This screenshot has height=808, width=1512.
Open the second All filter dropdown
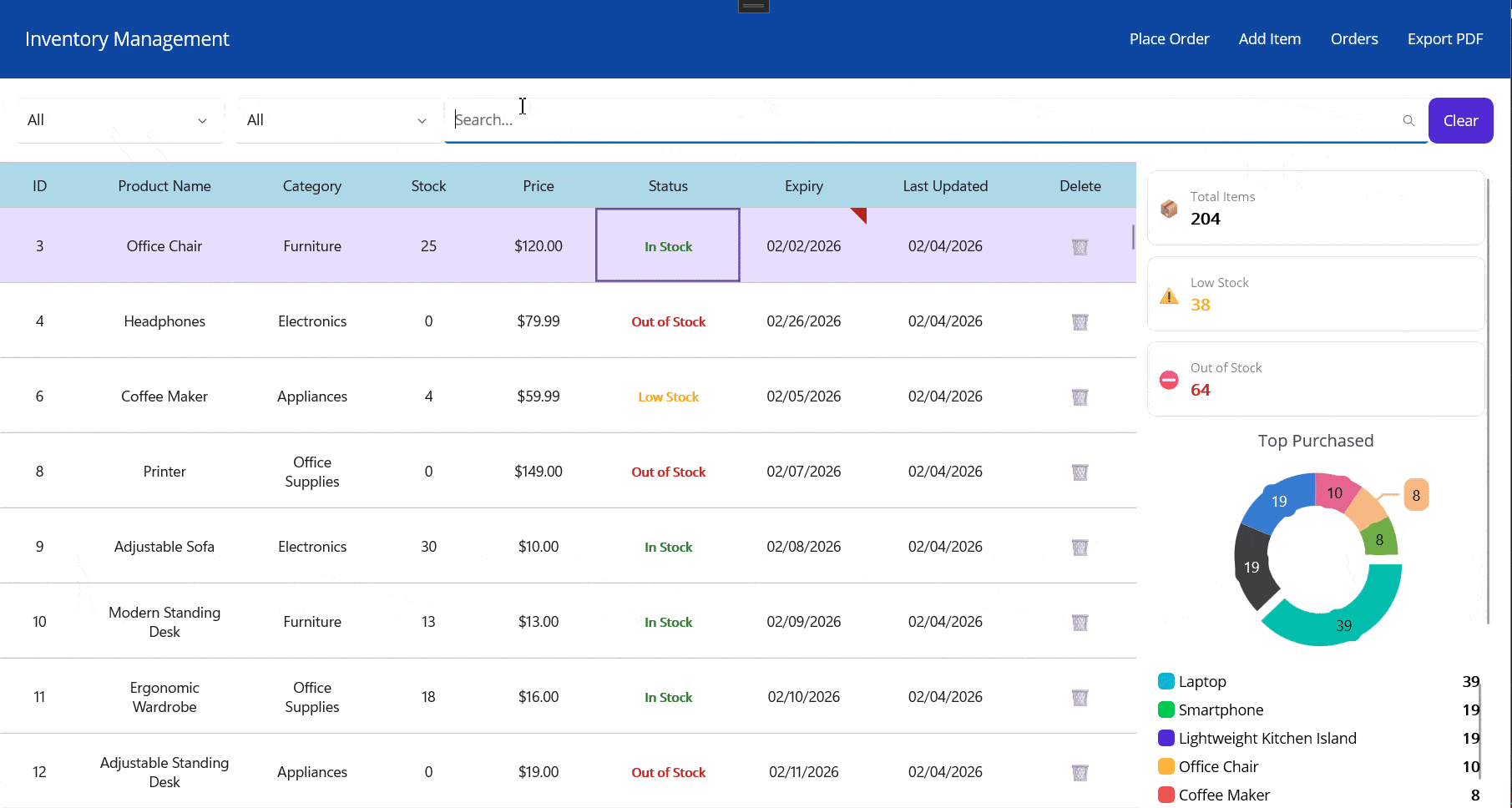(337, 119)
